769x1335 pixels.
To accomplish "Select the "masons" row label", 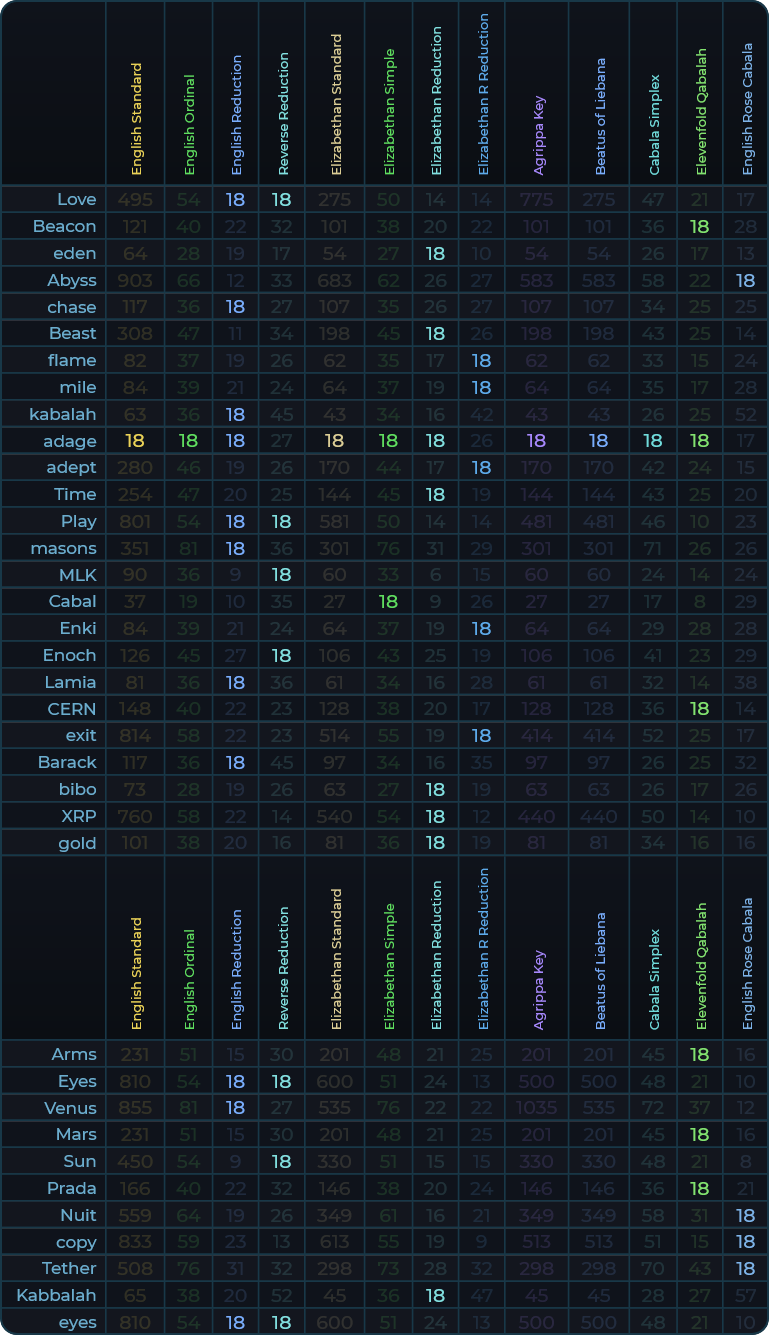I will tap(64, 548).
